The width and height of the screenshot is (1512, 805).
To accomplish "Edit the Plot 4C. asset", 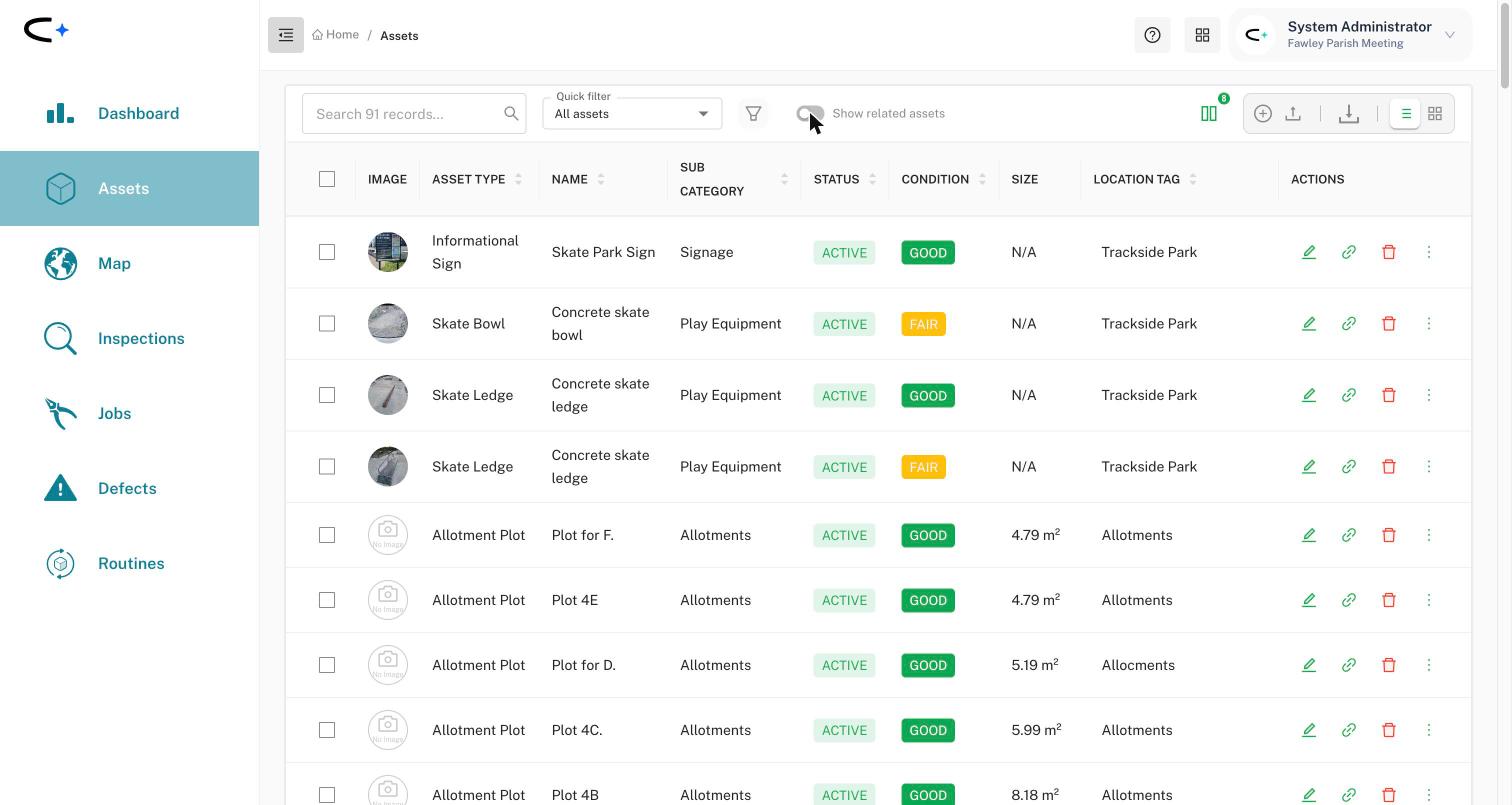I will coord(1309,730).
